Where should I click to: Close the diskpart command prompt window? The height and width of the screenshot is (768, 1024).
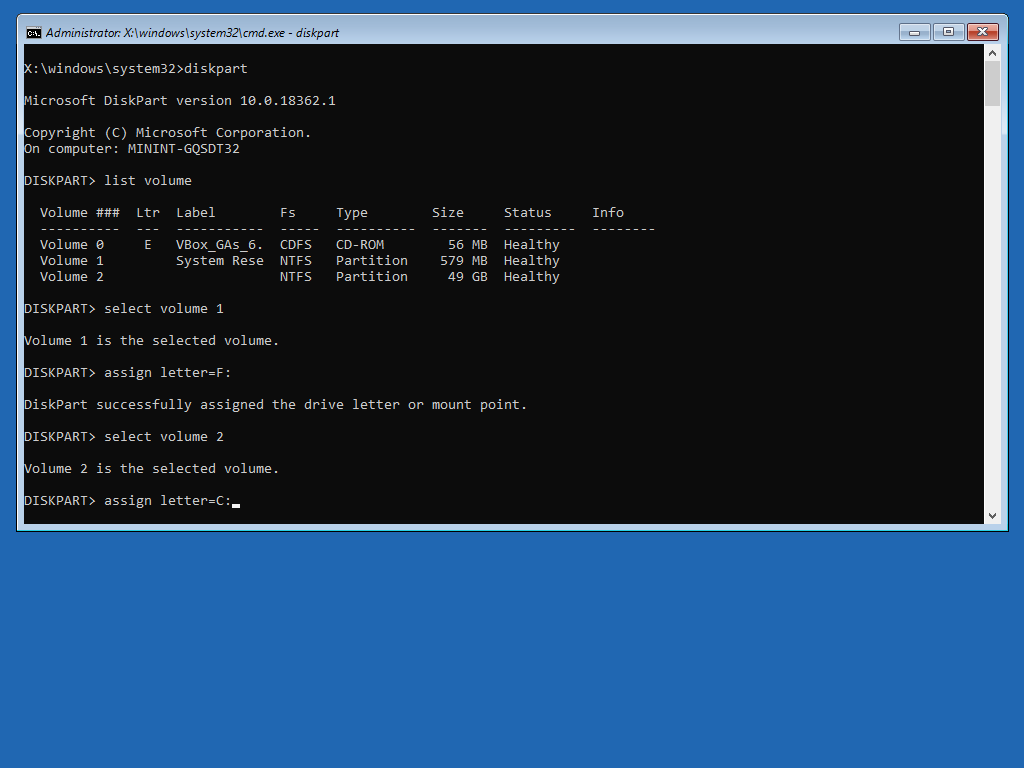click(x=983, y=32)
